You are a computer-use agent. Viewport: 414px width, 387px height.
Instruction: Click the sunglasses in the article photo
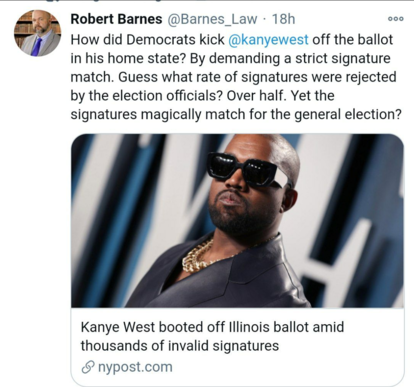tap(246, 169)
